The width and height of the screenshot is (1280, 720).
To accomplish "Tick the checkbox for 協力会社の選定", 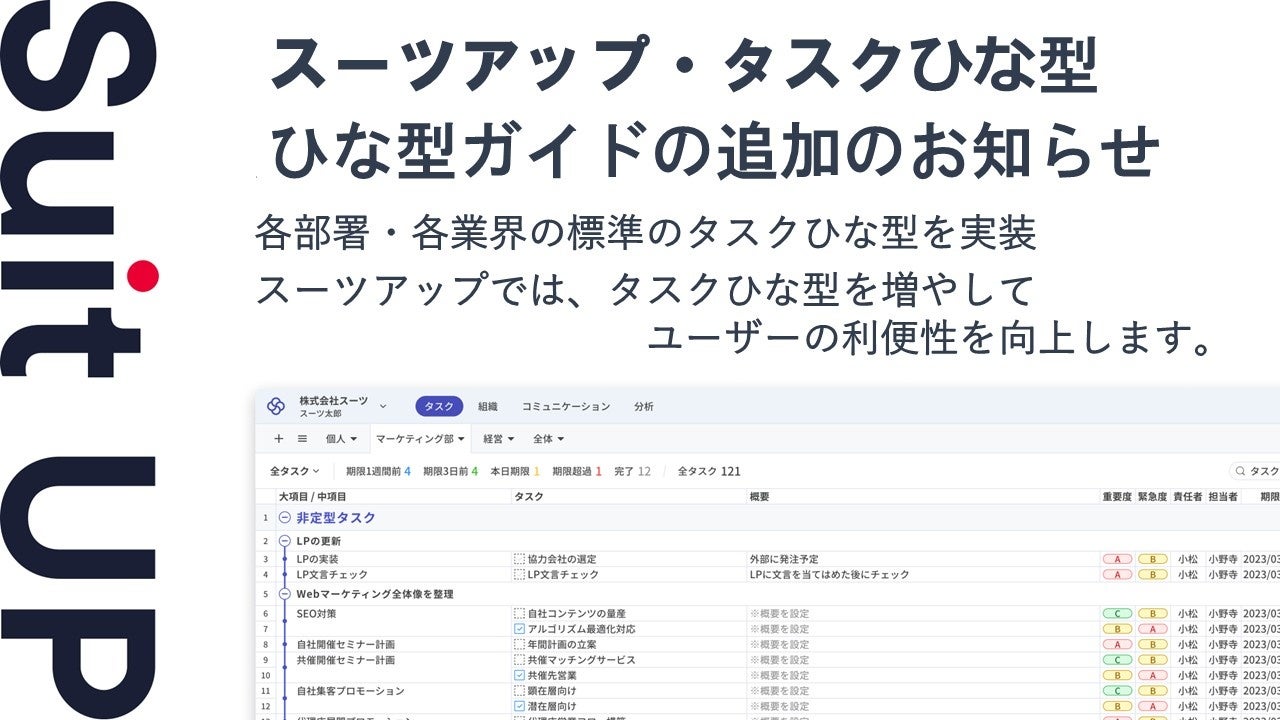I will point(519,560).
